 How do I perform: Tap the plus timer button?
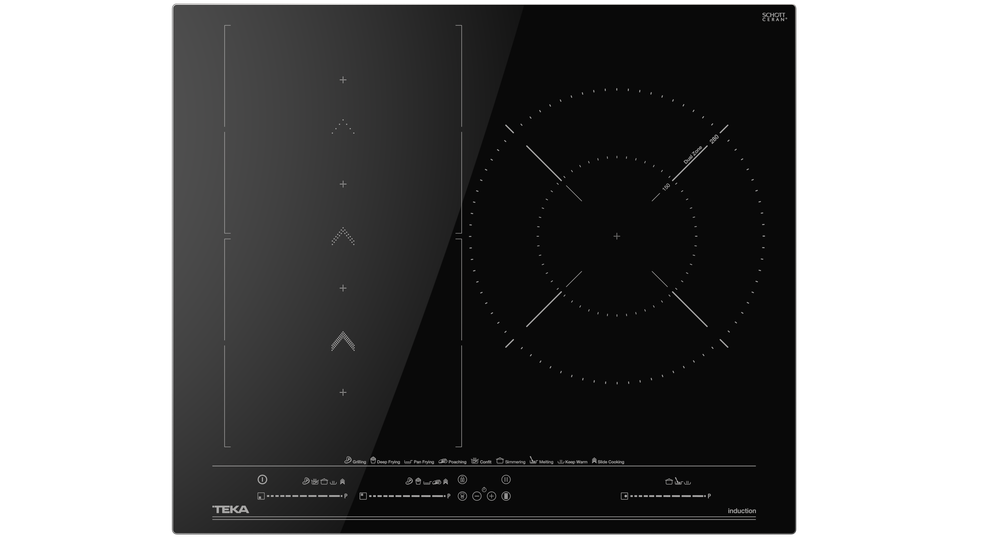pyautogui.click(x=491, y=496)
